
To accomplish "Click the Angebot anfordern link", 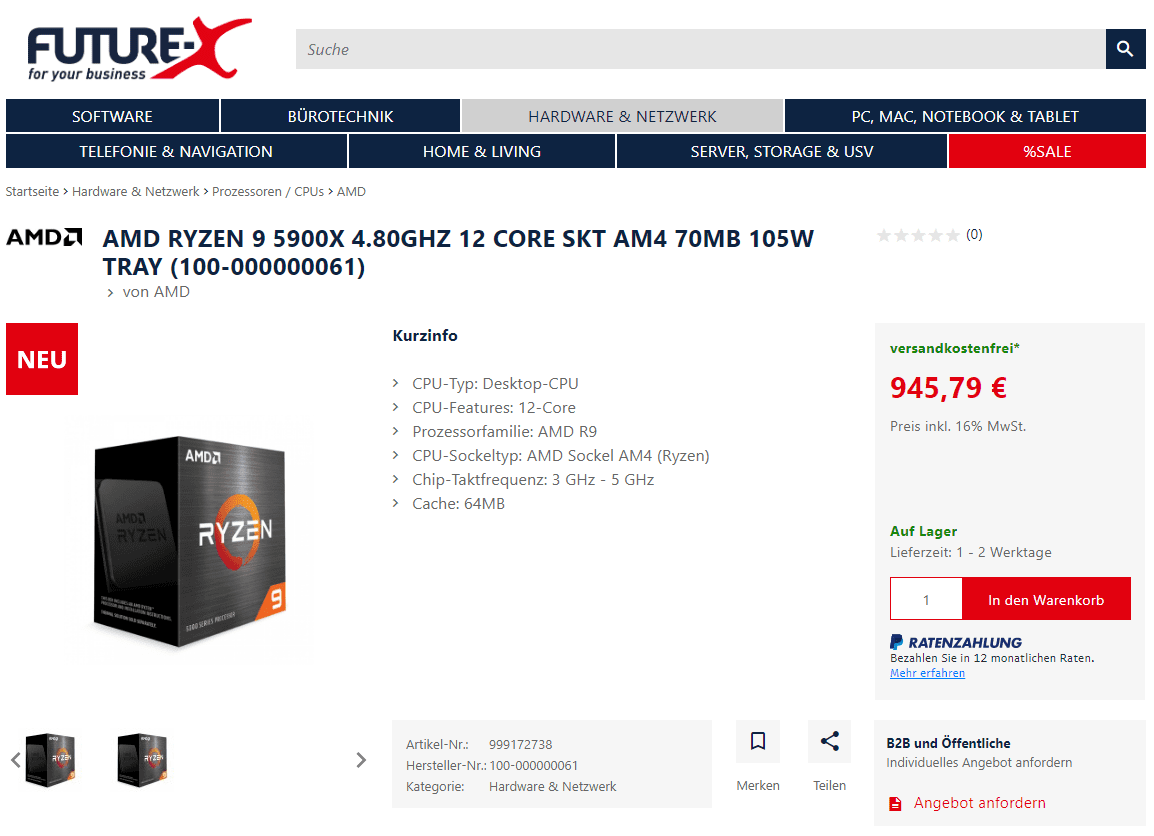I will [979, 803].
